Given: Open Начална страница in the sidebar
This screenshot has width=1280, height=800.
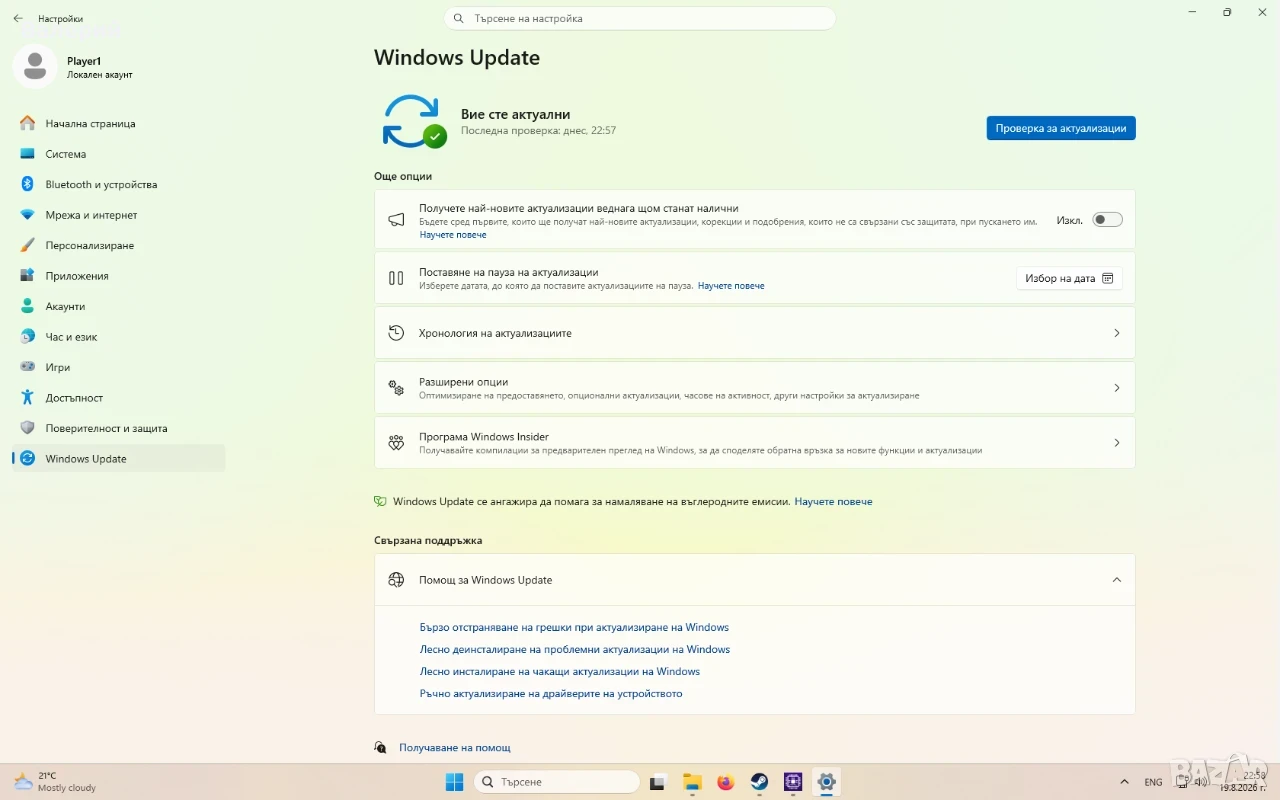Looking at the screenshot, I should click(x=119, y=124).
